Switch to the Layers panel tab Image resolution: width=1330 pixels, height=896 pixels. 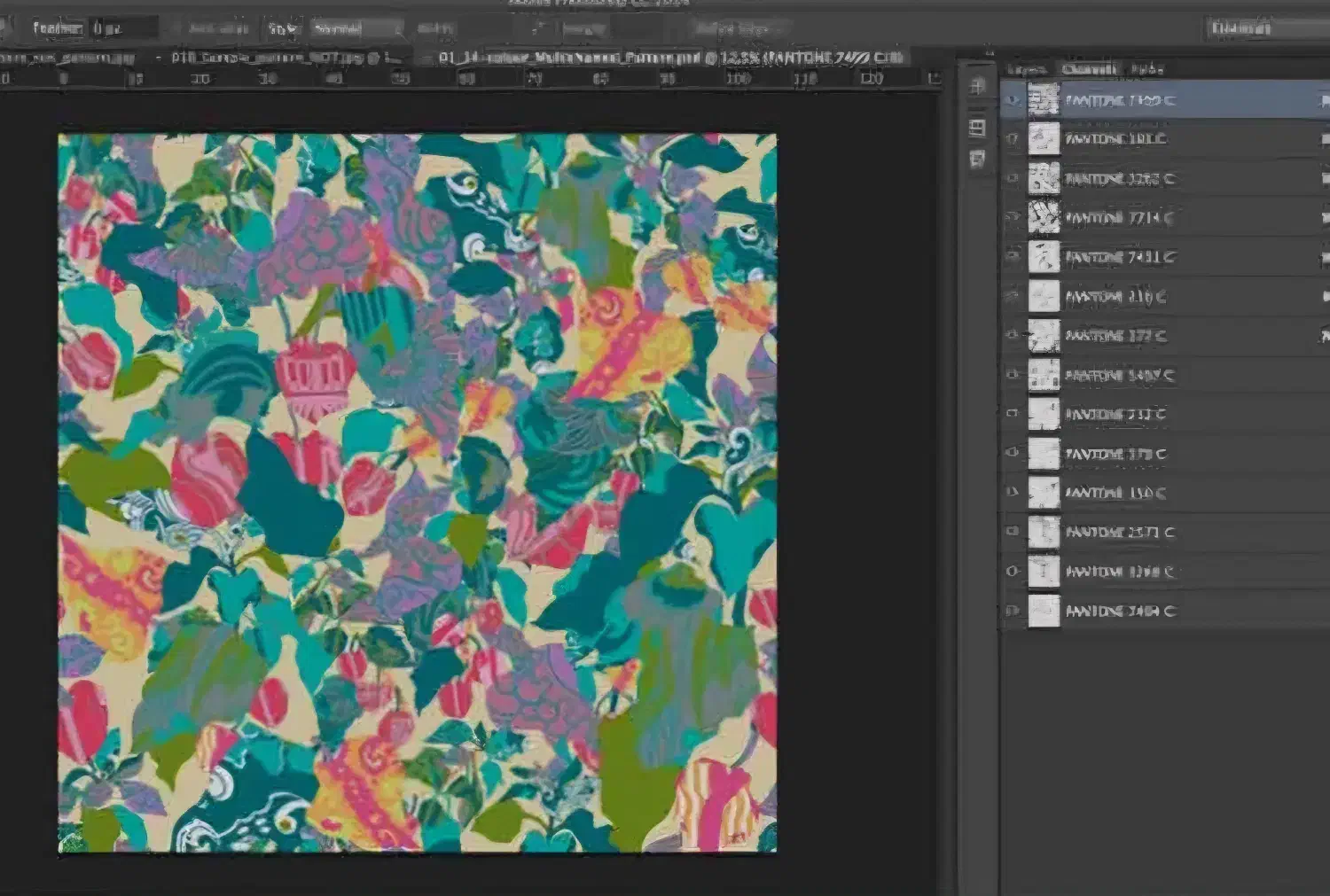tap(1027, 69)
